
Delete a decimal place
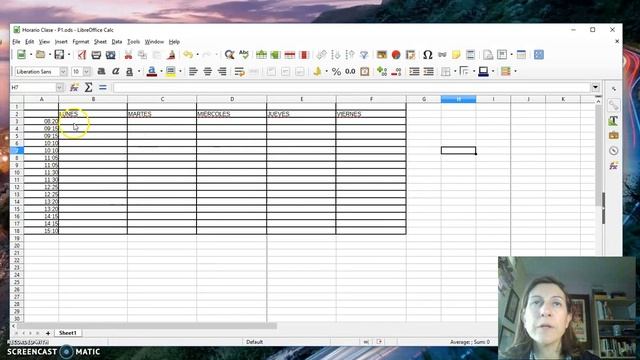(x=396, y=71)
